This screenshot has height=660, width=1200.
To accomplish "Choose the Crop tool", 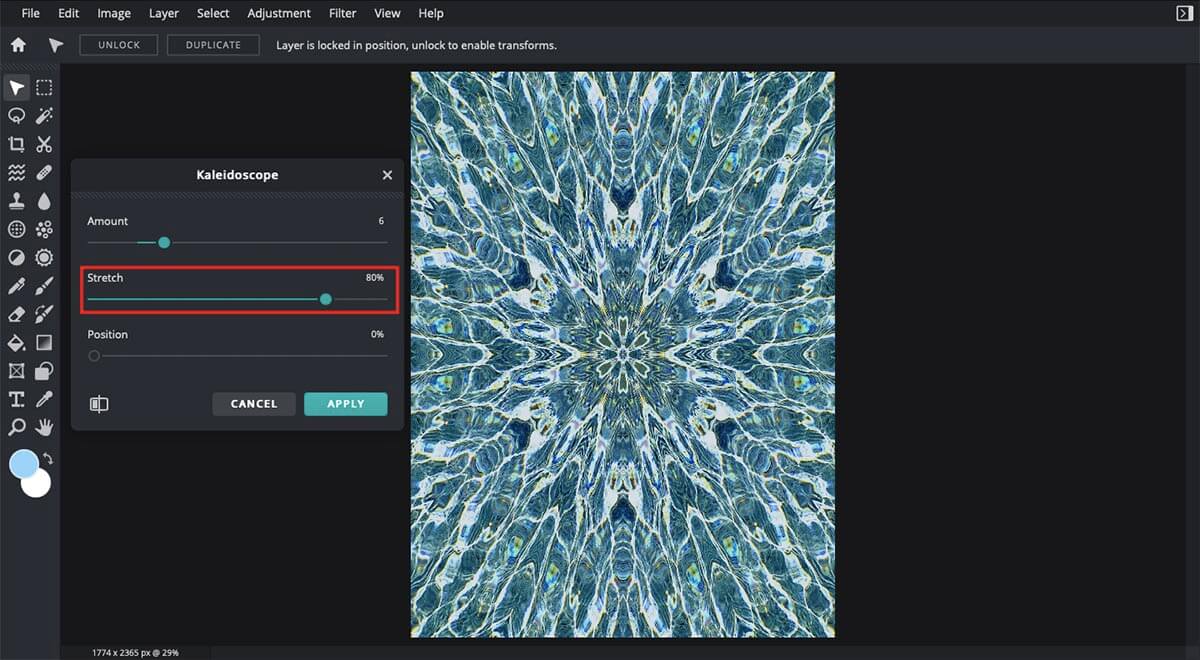I will coord(16,144).
